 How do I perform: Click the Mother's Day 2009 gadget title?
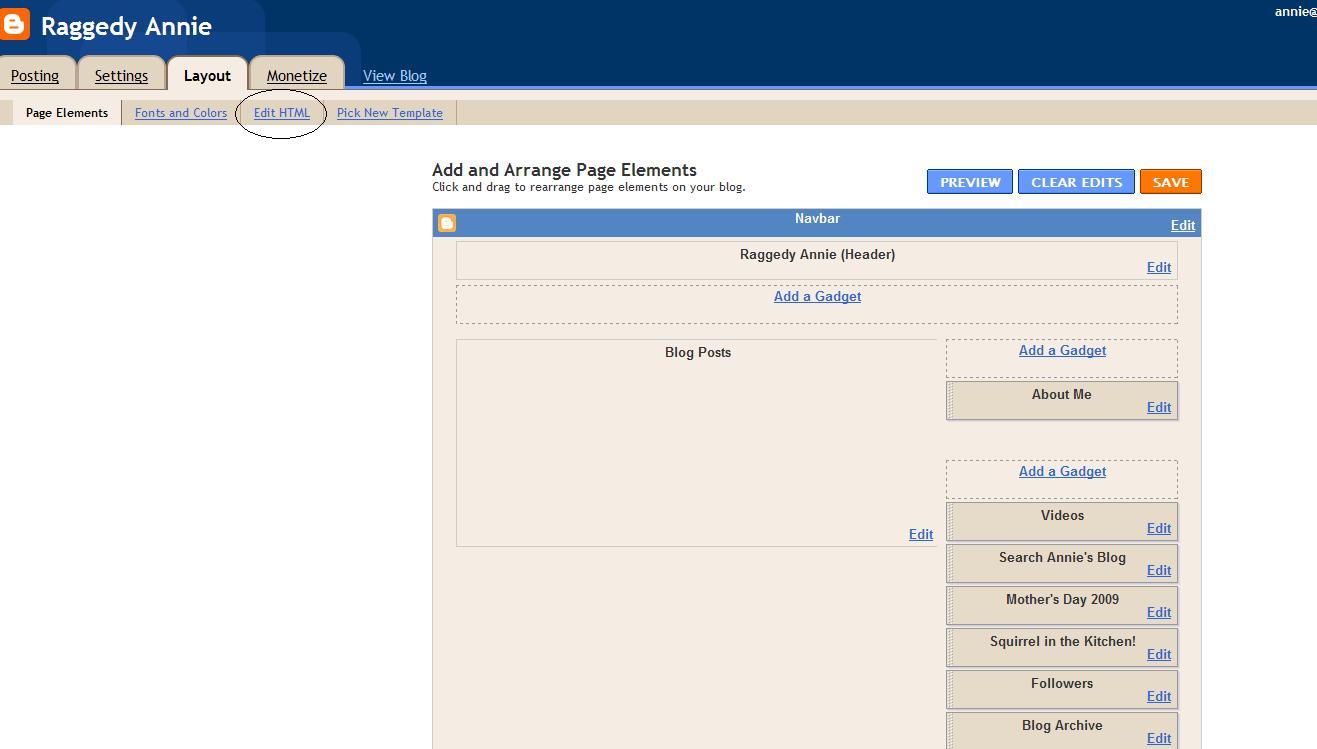pyautogui.click(x=1062, y=599)
